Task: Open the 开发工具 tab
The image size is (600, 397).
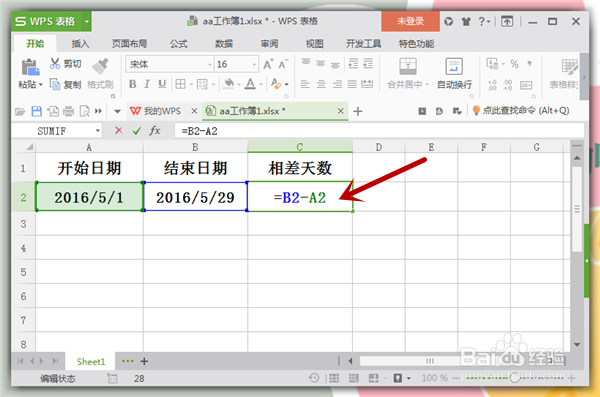Action: click(x=364, y=44)
